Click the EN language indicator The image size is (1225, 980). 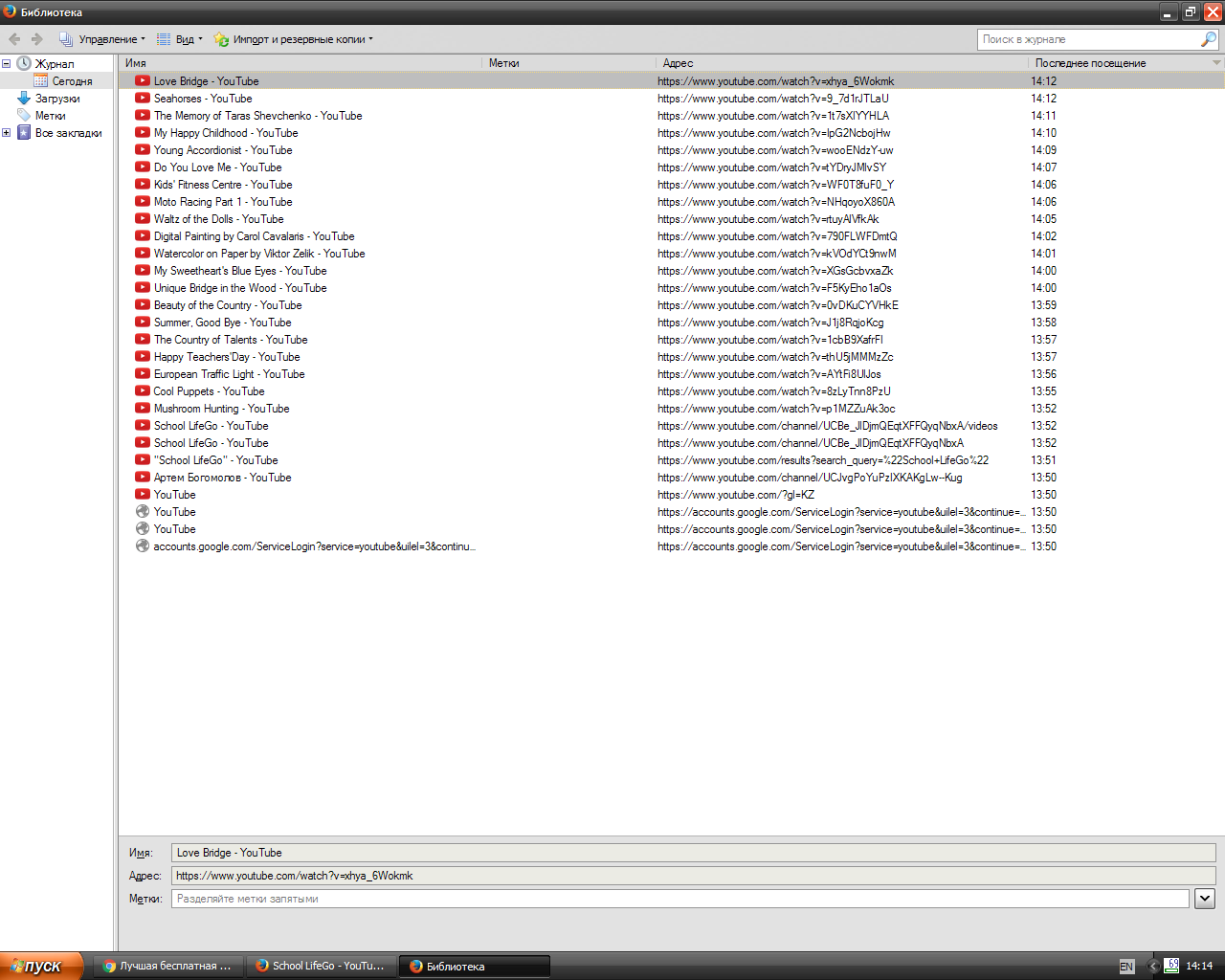[x=1126, y=967]
